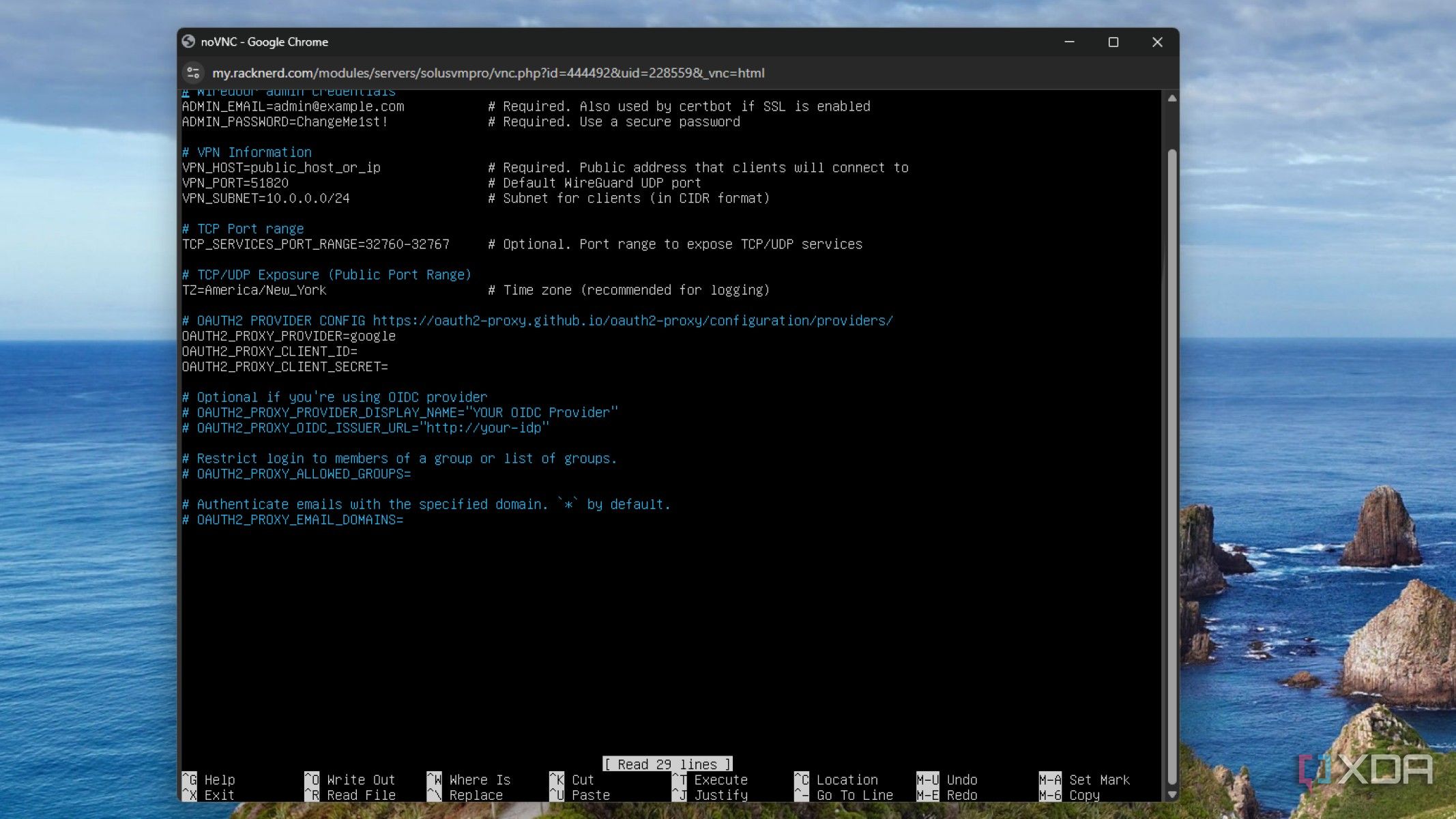Click the ^J Justify shortcut

(x=710, y=795)
